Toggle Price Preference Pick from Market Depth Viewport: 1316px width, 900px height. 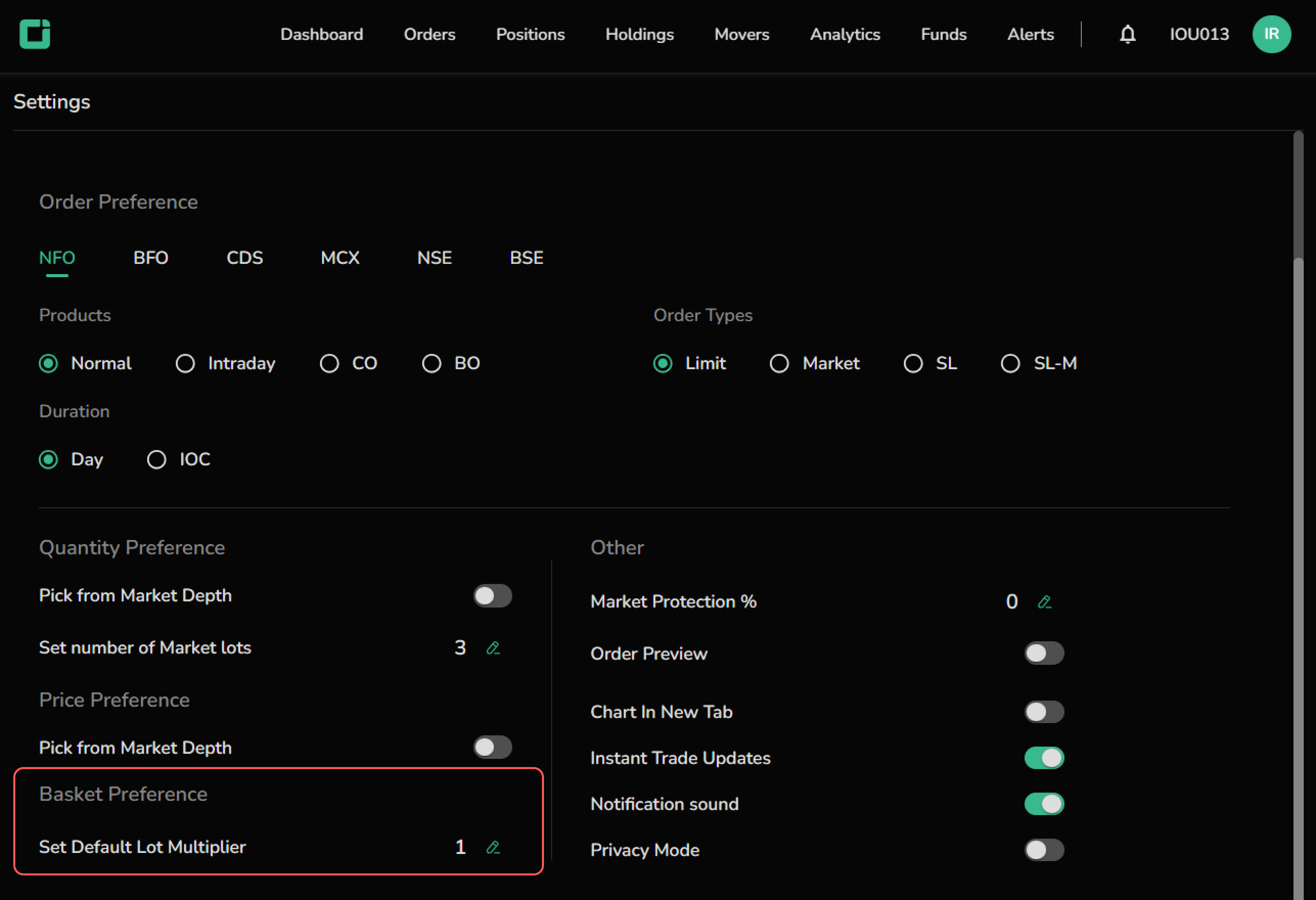pos(493,747)
